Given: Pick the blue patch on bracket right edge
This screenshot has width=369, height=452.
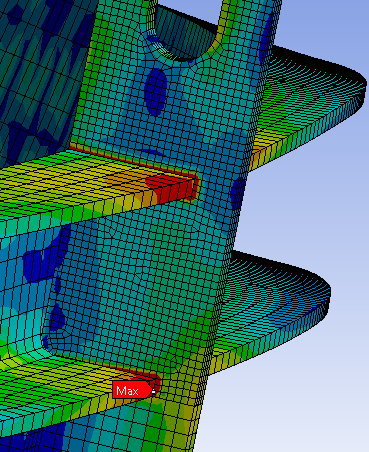Looking at the screenshot, I should click(238, 193).
